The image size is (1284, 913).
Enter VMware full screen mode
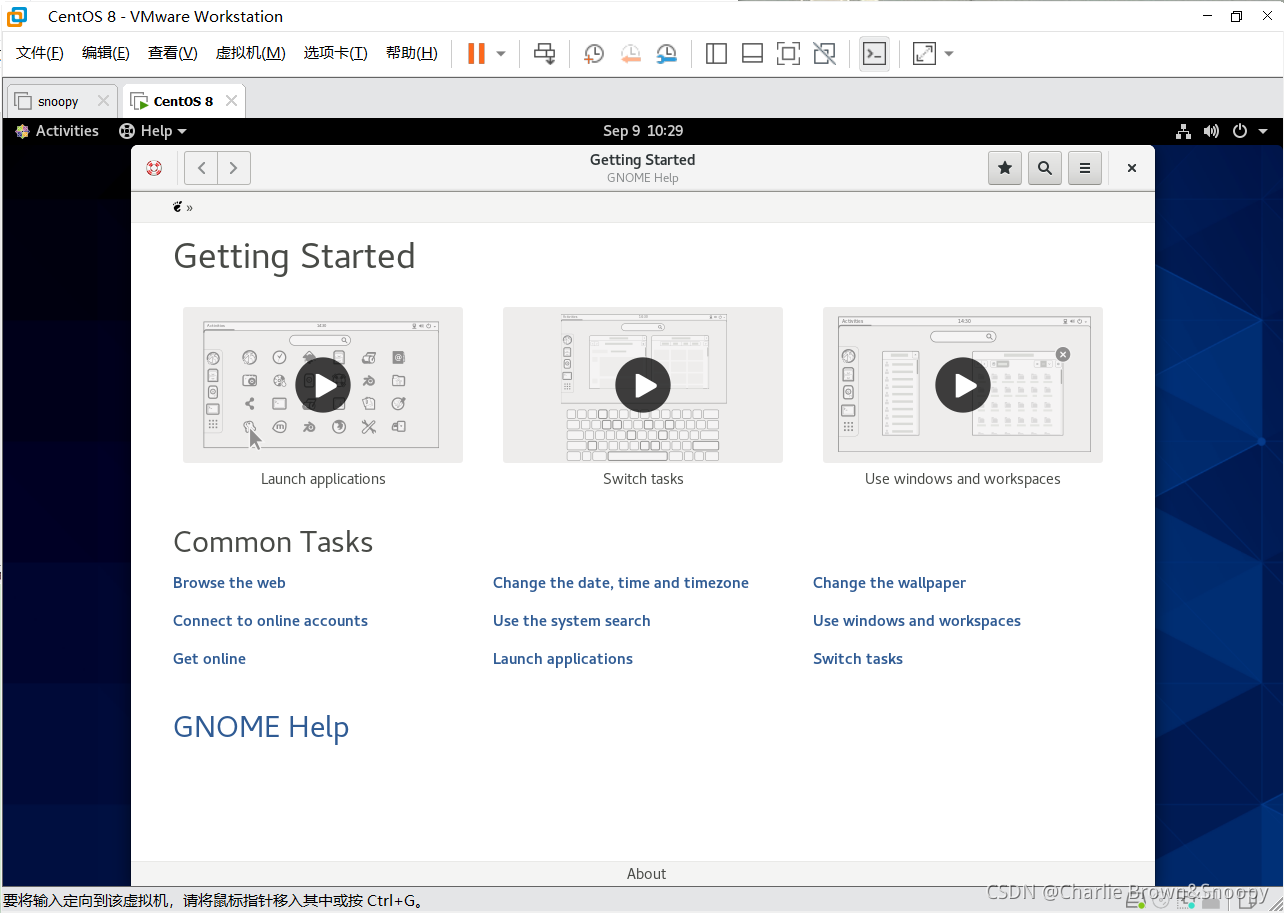[788, 54]
